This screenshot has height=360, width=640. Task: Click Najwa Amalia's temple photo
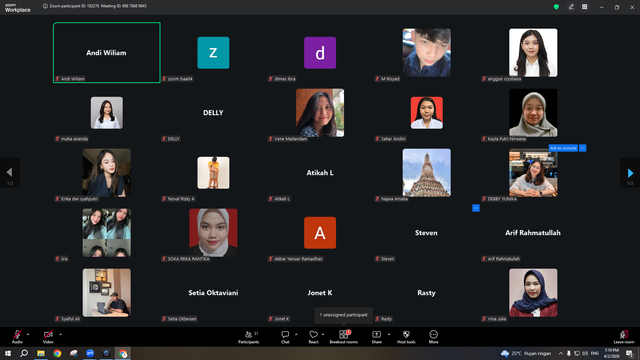427,173
